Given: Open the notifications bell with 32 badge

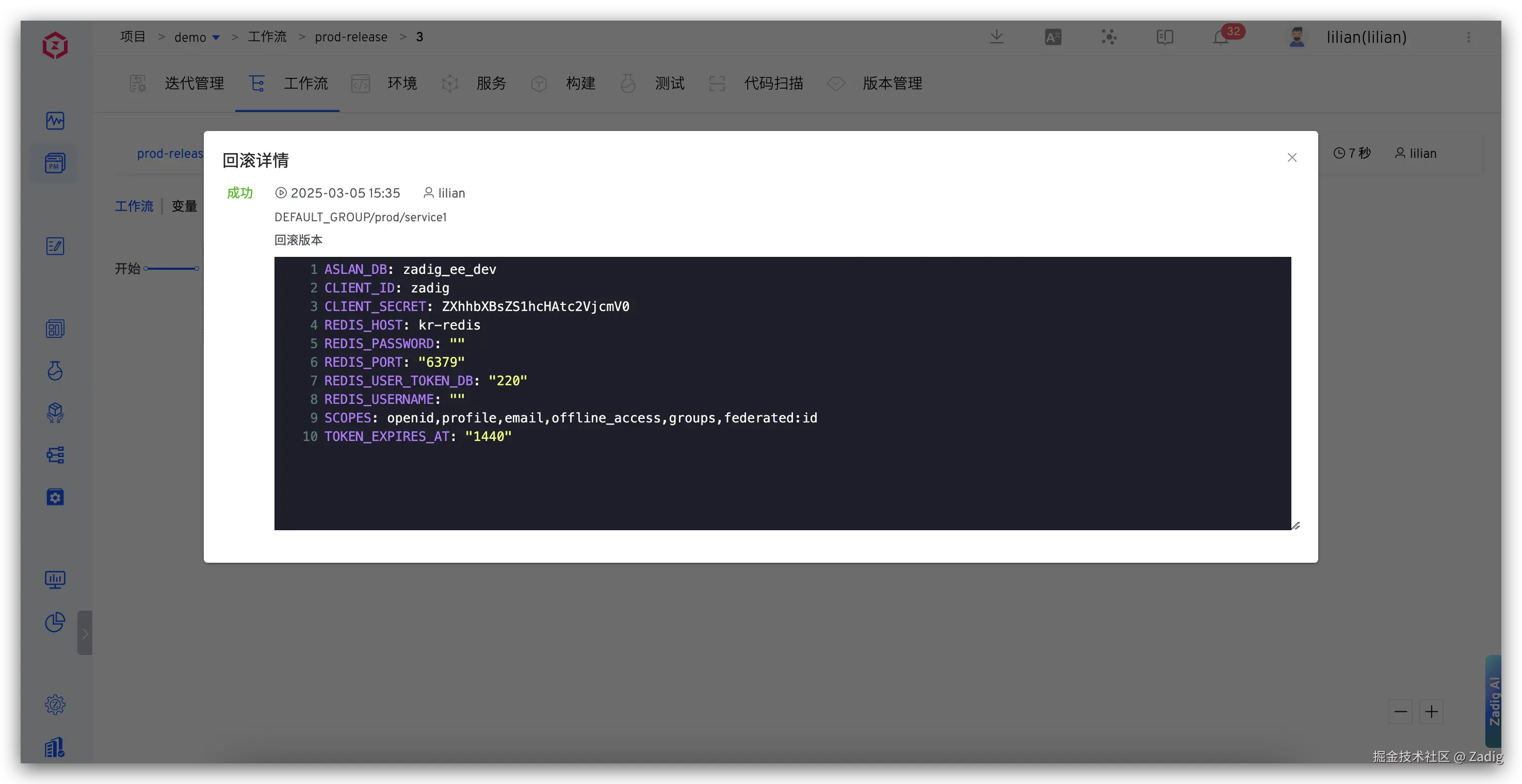Looking at the screenshot, I should [x=1221, y=37].
